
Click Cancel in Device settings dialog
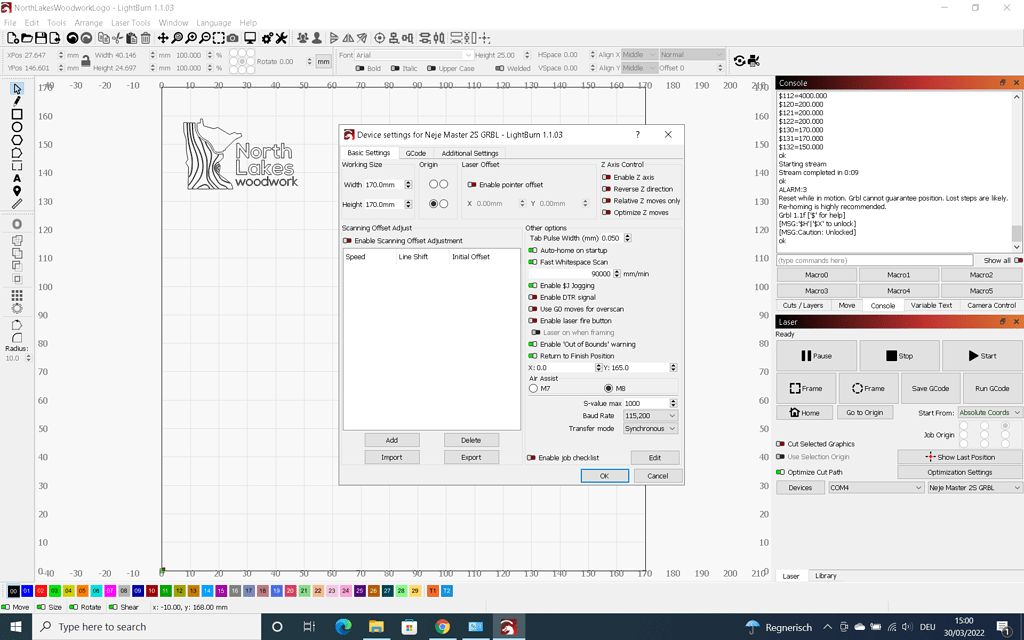point(658,476)
